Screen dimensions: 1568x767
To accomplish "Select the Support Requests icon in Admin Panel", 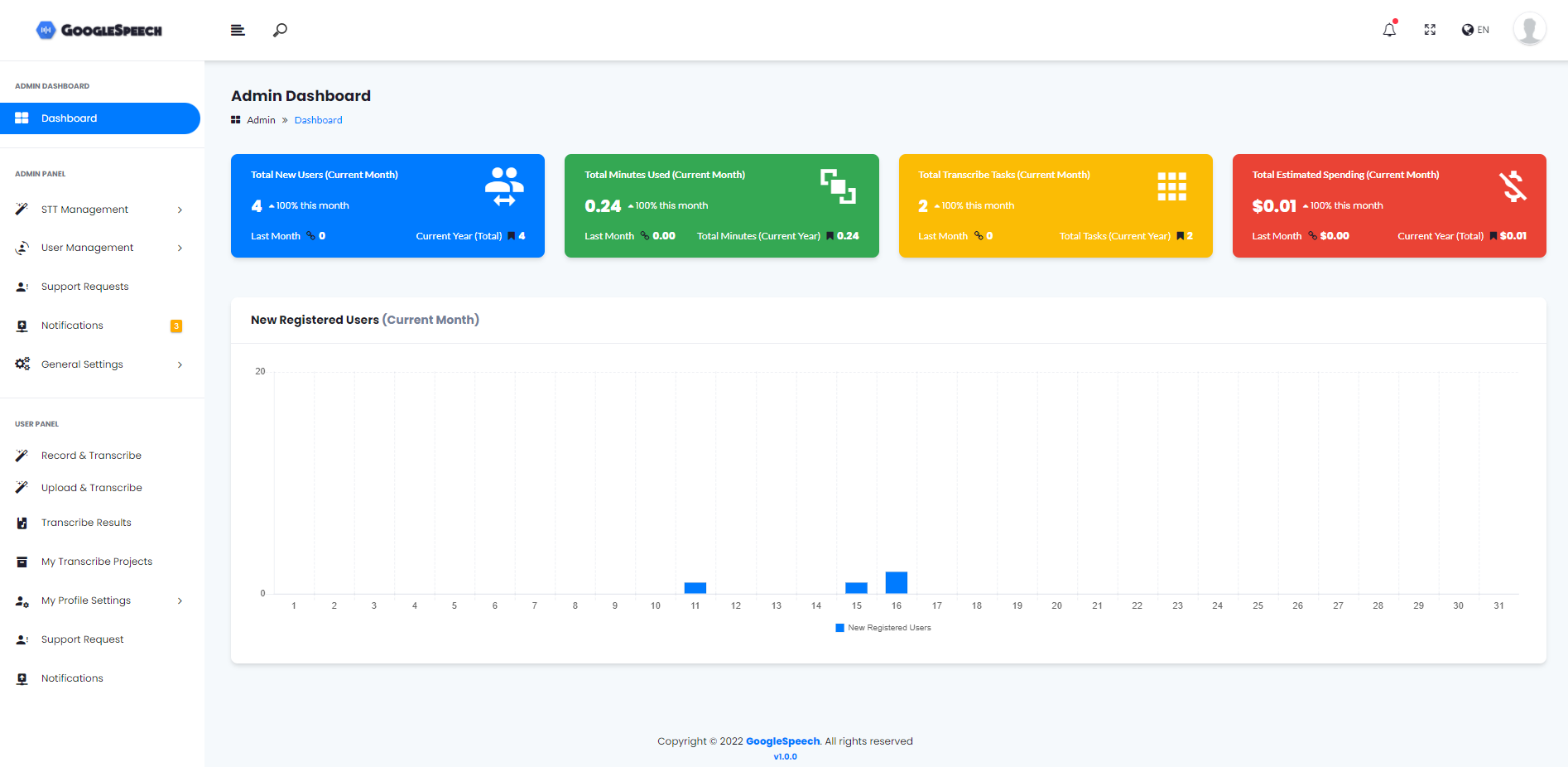I will [x=22, y=286].
